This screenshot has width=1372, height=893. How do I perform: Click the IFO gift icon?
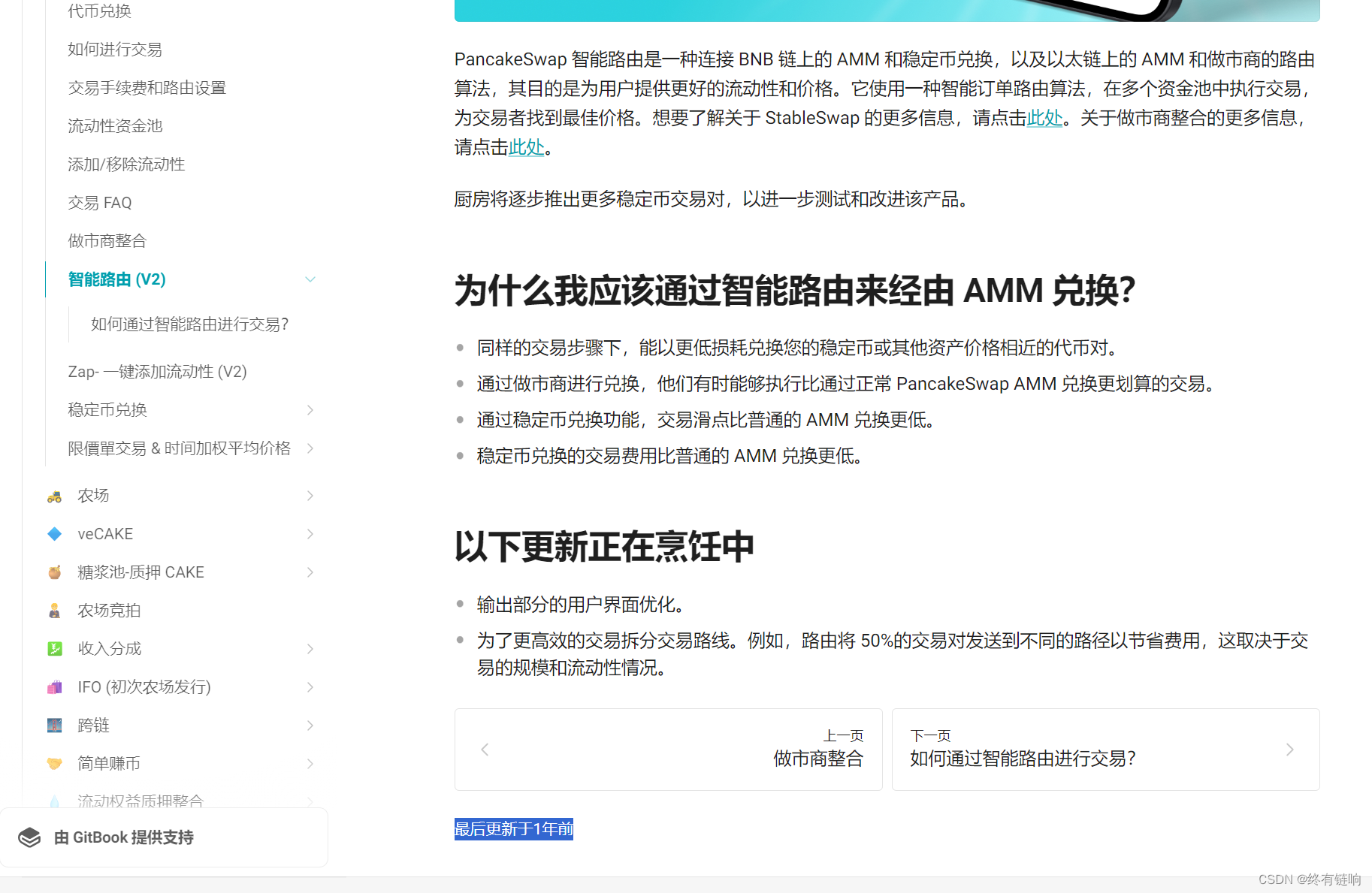pyautogui.click(x=54, y=687)
